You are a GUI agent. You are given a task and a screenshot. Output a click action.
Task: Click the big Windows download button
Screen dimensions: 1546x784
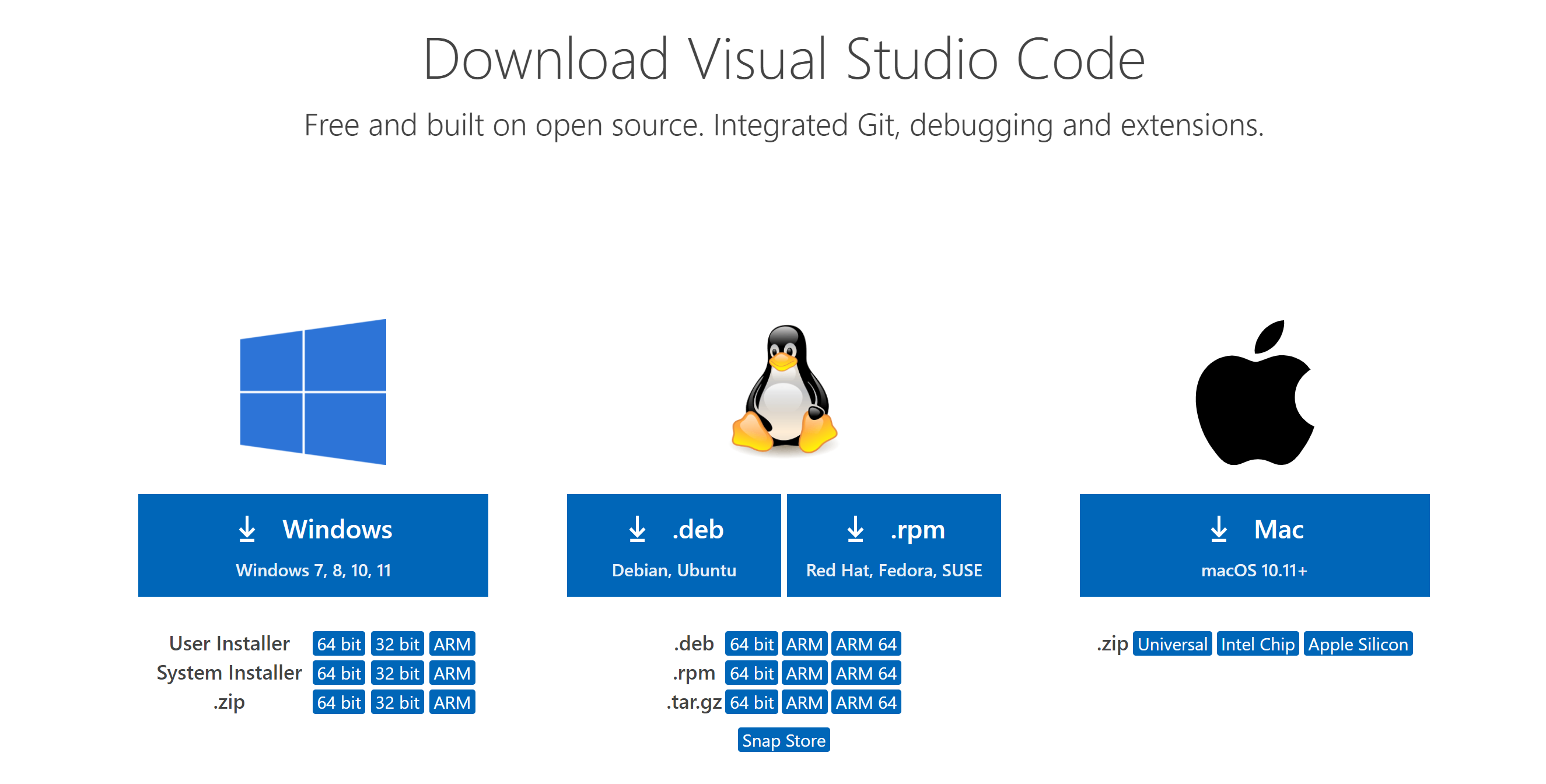tap(313, 545)
